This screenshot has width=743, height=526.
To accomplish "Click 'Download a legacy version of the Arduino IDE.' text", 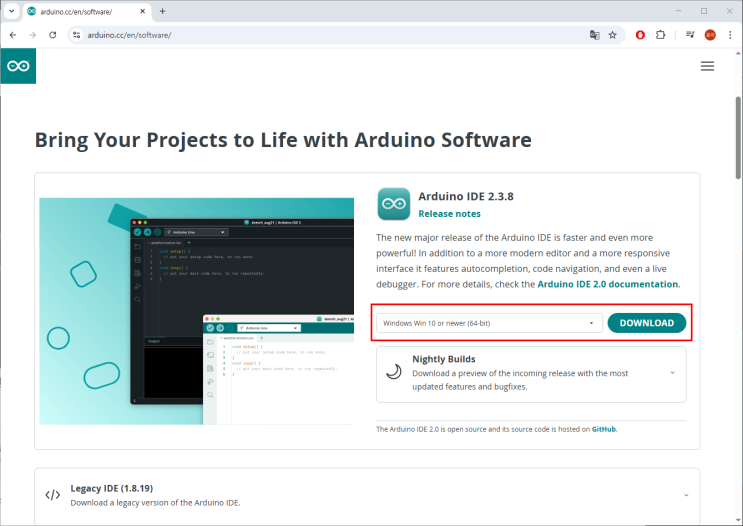I will point(155,503).
